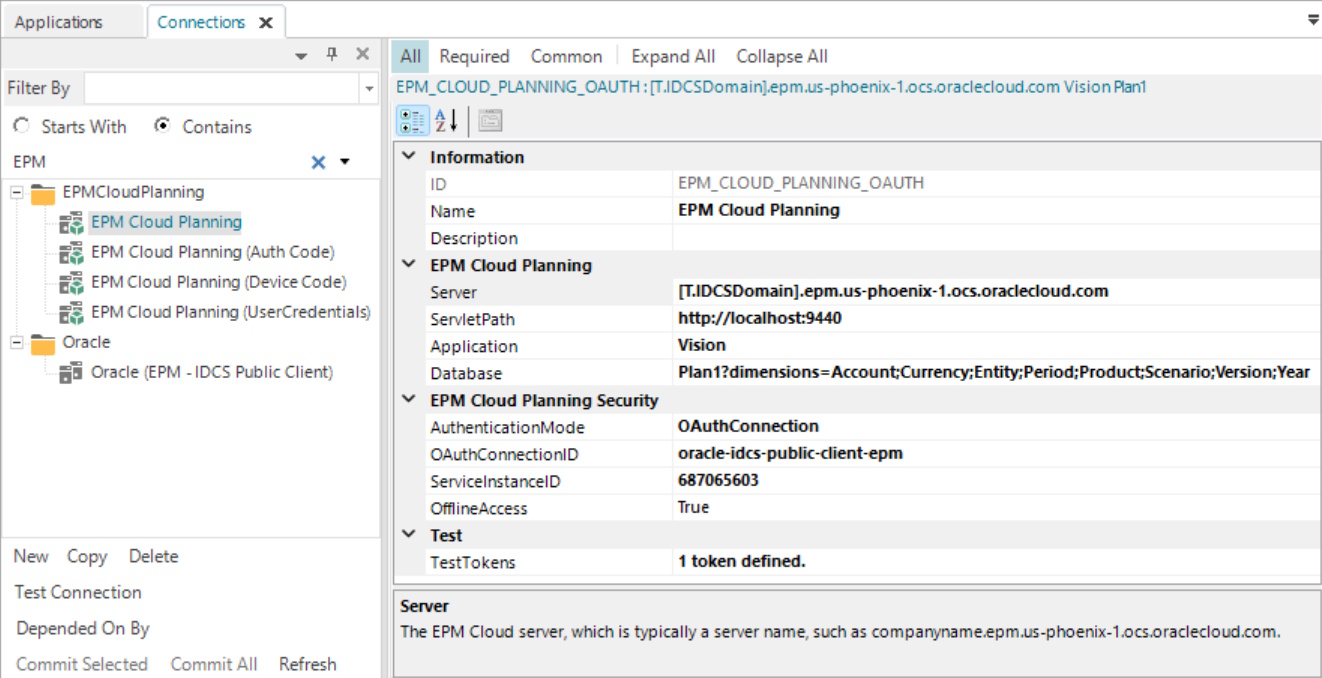The height and width of the screenshot is (678, 1322).
Task: Pin the Connections panel with pushpin icon
Action: [x=333, y=55]
